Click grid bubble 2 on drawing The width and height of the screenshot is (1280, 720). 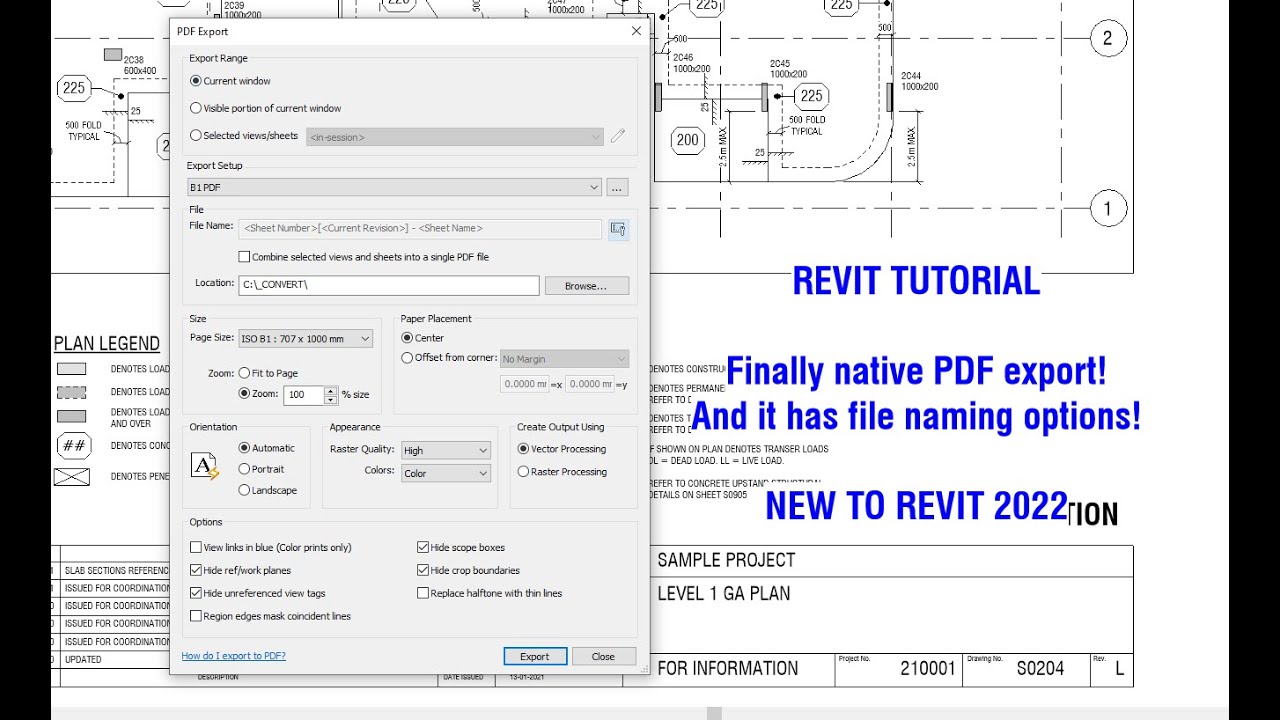(x=1107, y=39)
